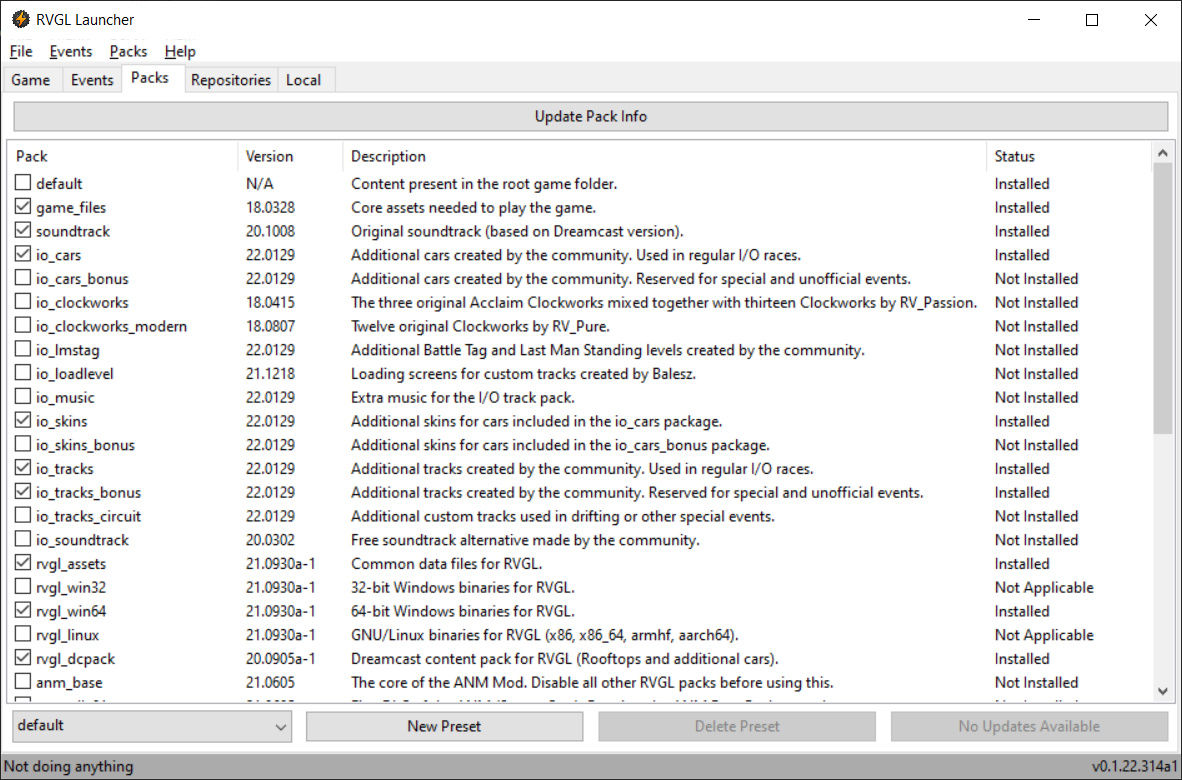
Task: Uncheck the rvgl_win64 pack checkbox
Action: [x=23, y=610]
